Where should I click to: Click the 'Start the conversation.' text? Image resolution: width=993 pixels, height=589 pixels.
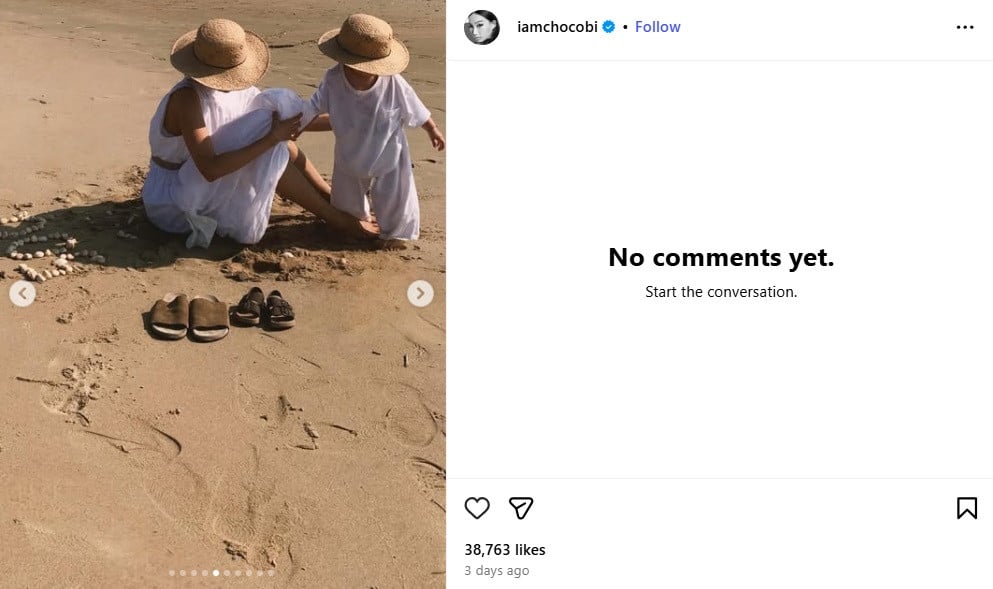click(x=720, y=292)
